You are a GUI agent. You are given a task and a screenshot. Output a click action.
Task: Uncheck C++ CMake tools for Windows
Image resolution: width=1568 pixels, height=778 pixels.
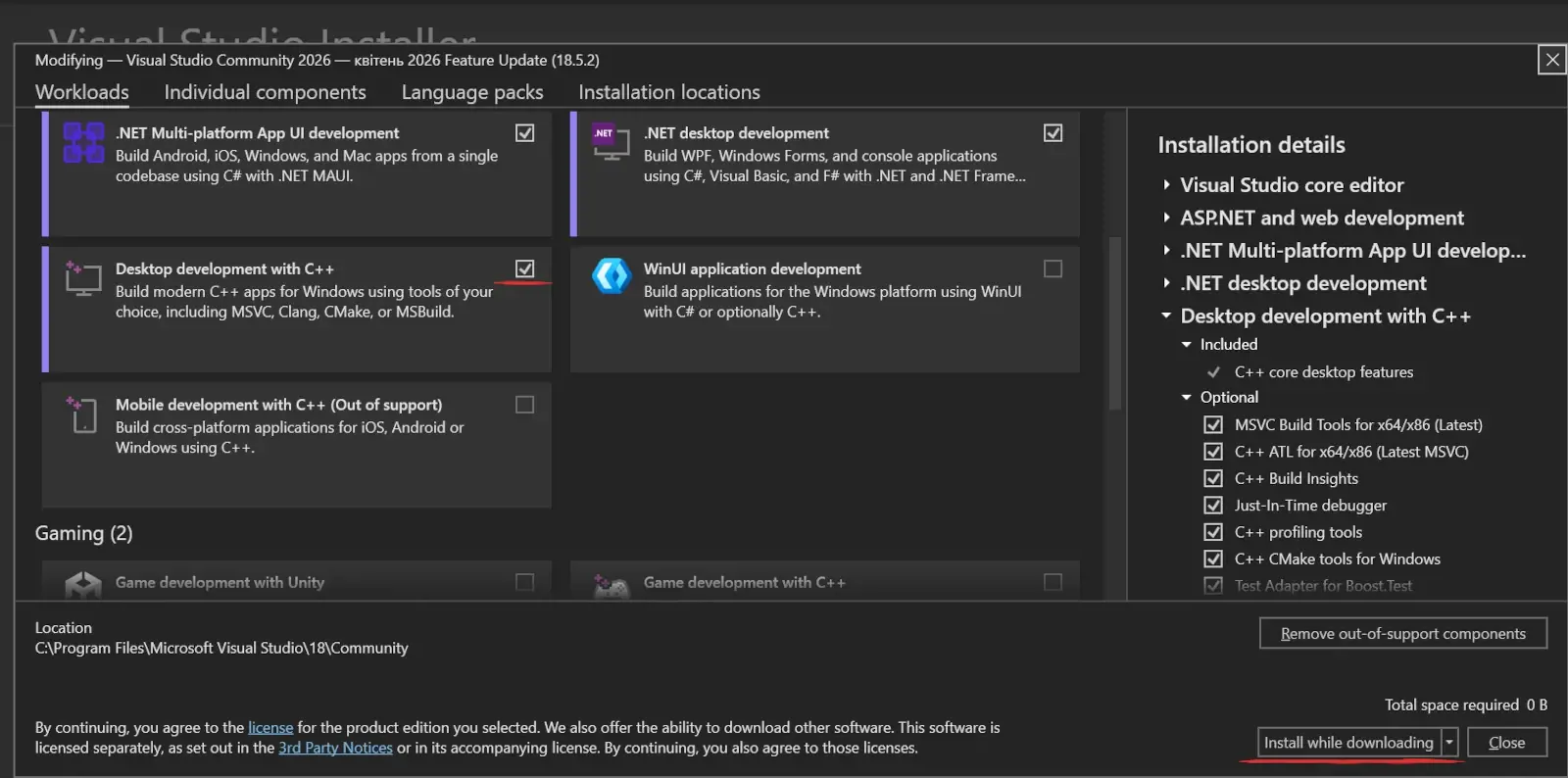click(1213, 559)
